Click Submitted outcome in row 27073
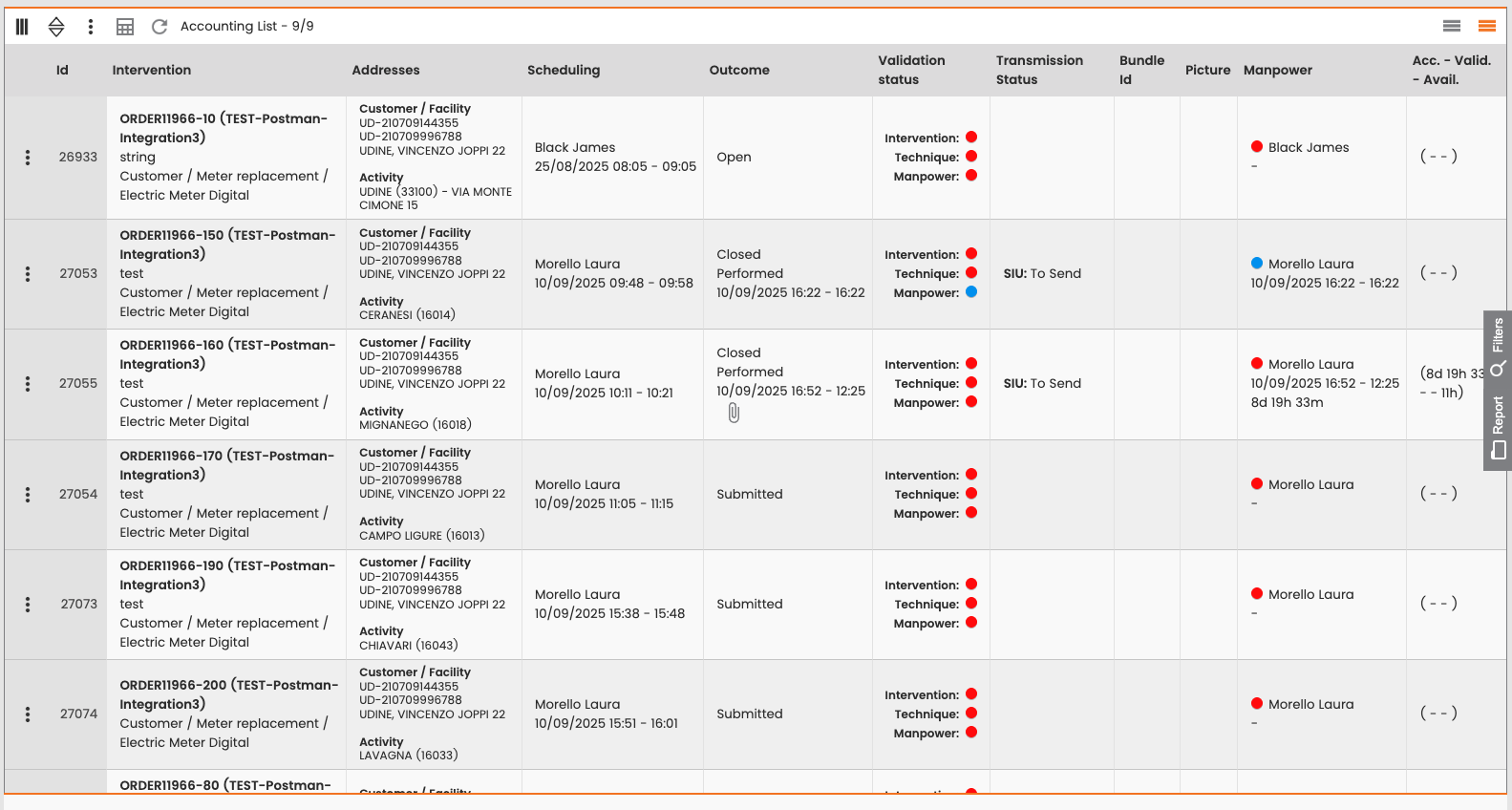 click(750, 605)
